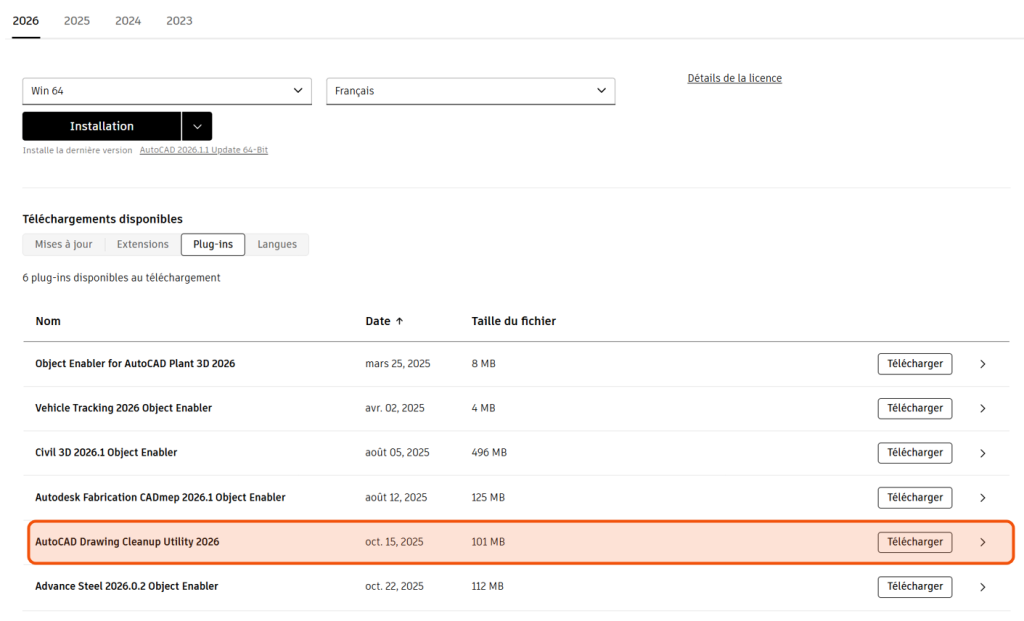This screenshot has height=621, width=1024.
Task: Click Vehicle Tracking 2026 Object Enabler name
Action: point(123,408)
